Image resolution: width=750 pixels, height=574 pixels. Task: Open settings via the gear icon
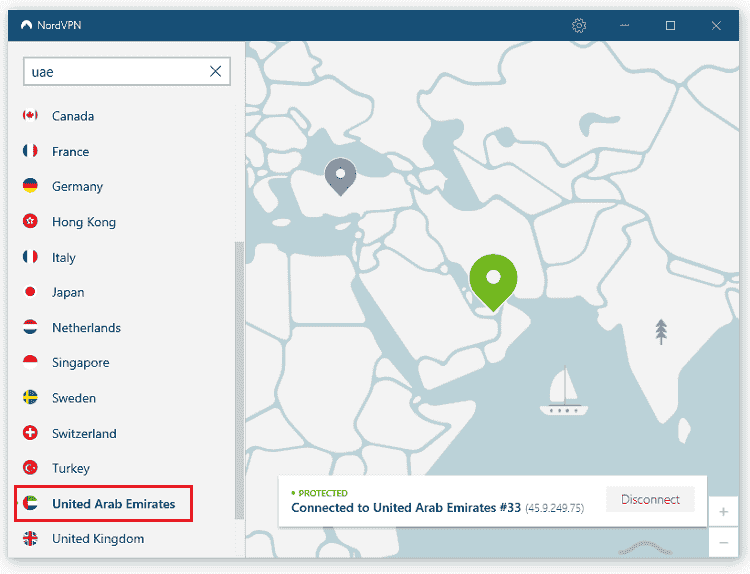click(x=579, y=25)
